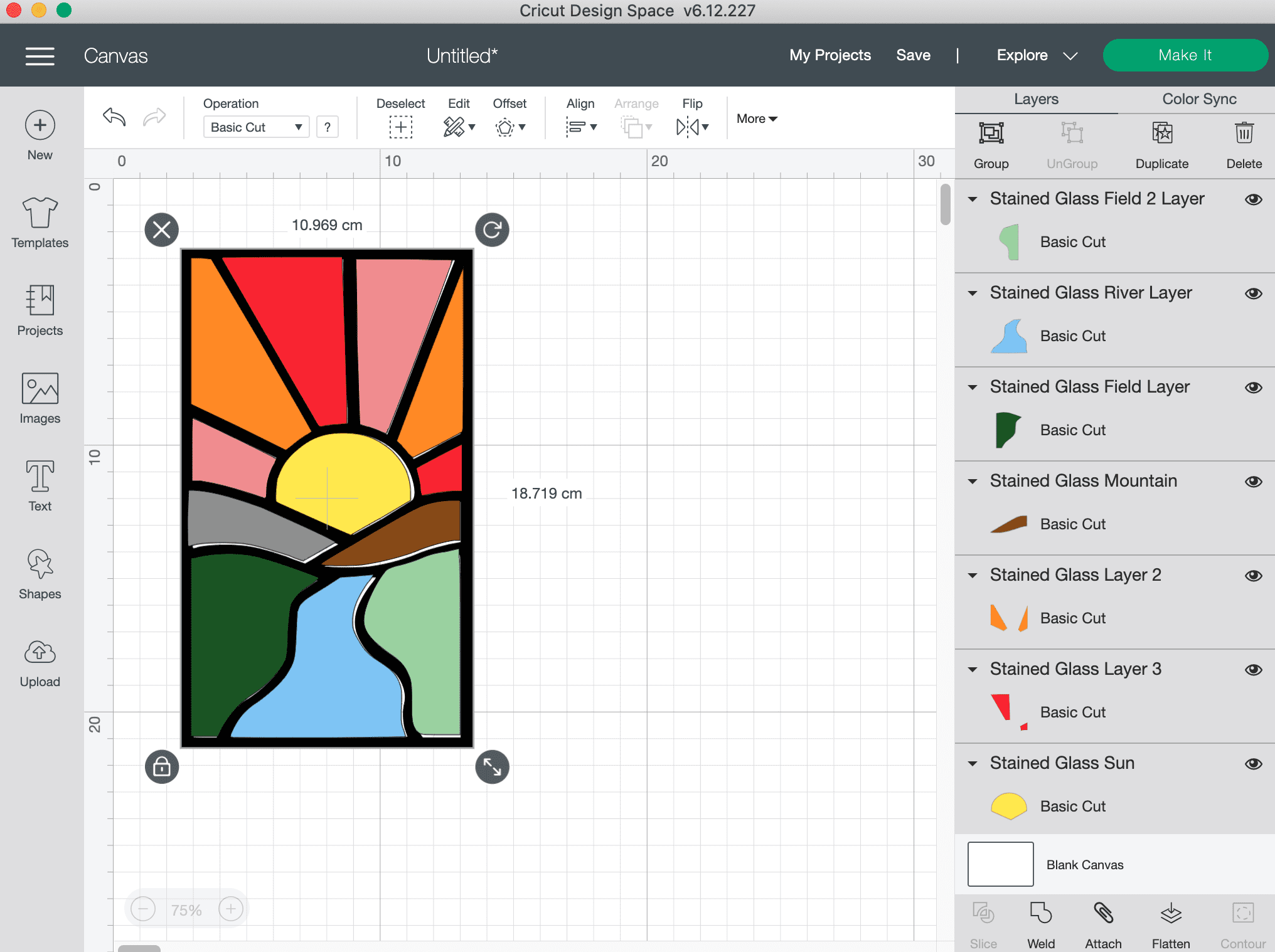This screenshot has width=1275, height=952.
Task: Click the rotate handle on design
Action: tap(492, 230)
